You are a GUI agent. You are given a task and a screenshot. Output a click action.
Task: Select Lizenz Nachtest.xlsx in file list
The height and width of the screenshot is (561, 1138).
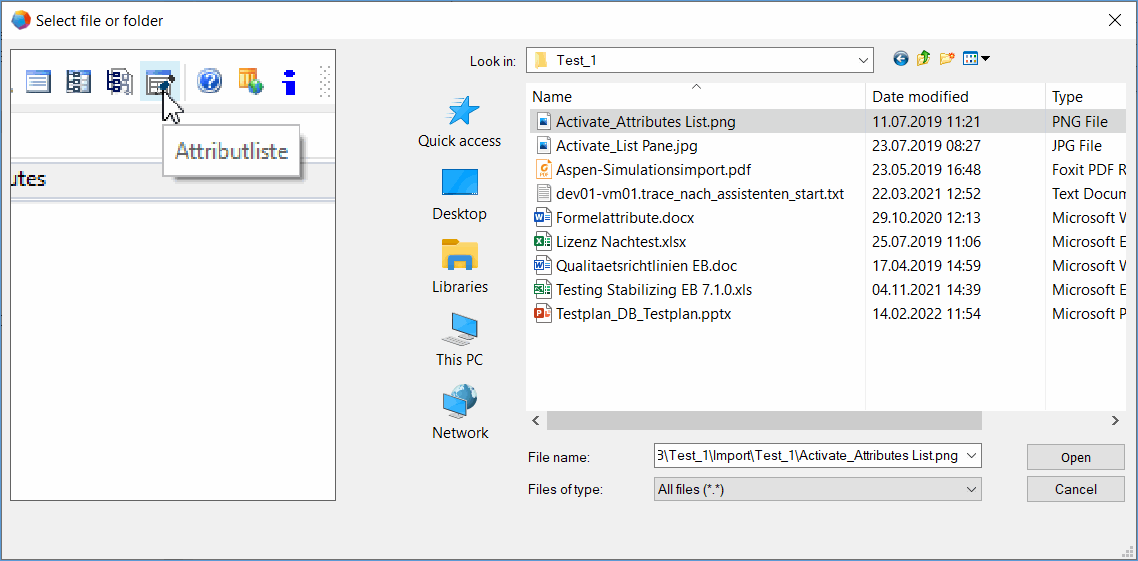(x=620, y=241)
